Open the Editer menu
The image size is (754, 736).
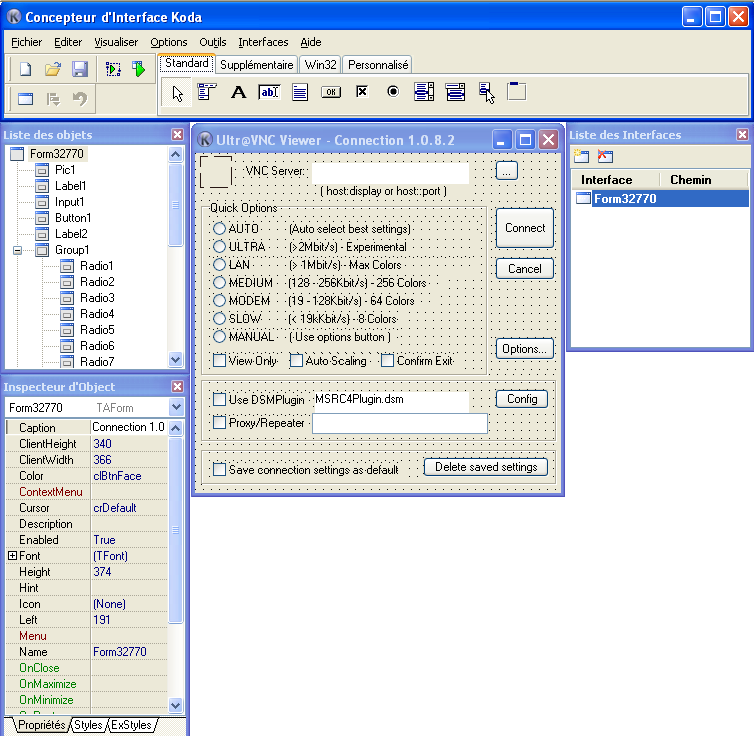coord(68,42)
